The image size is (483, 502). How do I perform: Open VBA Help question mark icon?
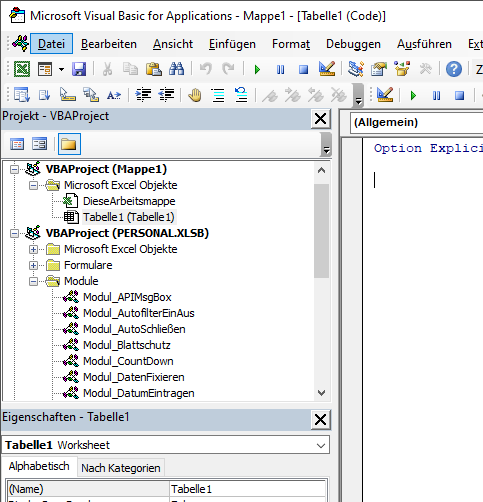[x=454, y=69]
